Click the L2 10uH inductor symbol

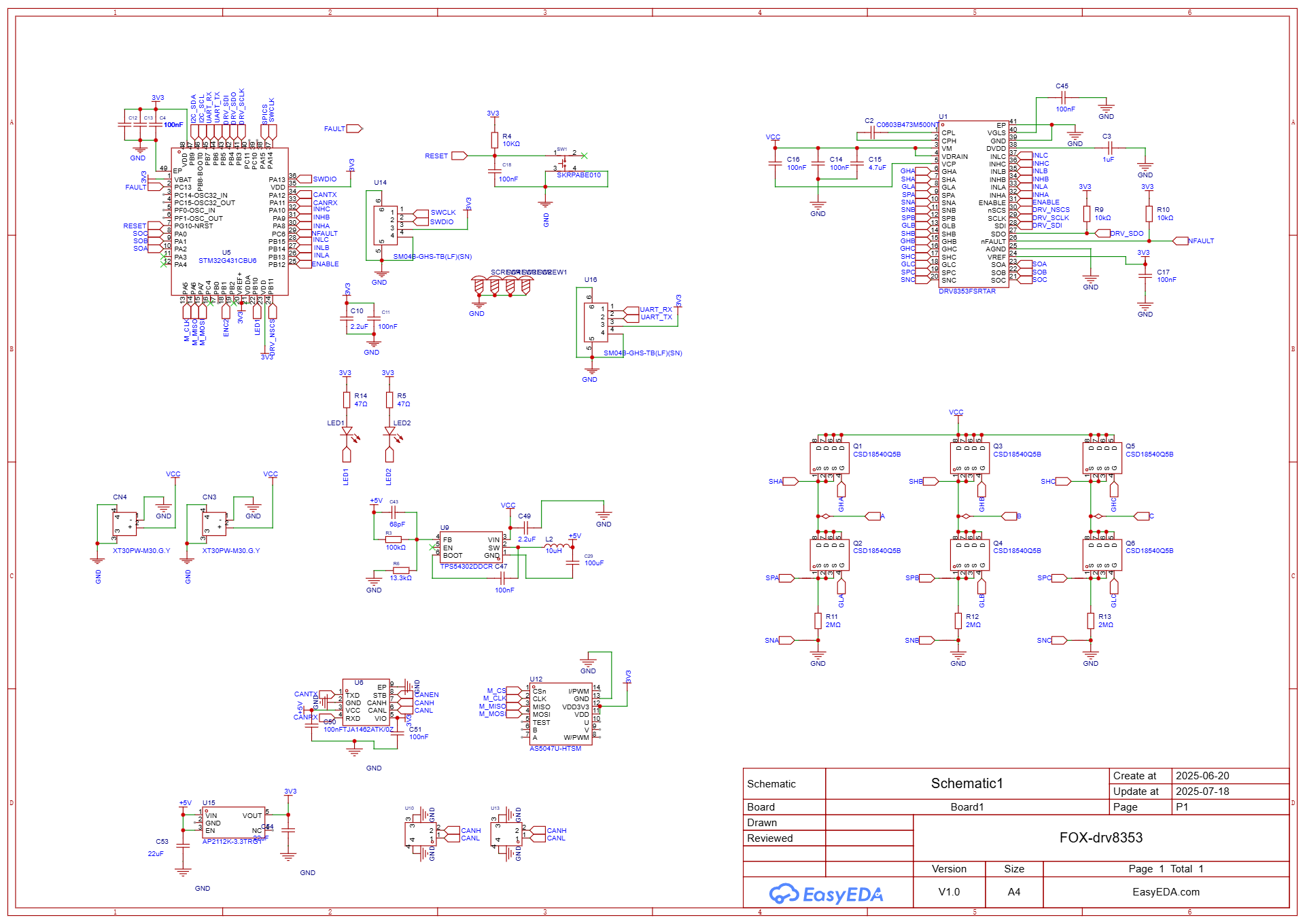click(557, 545)
